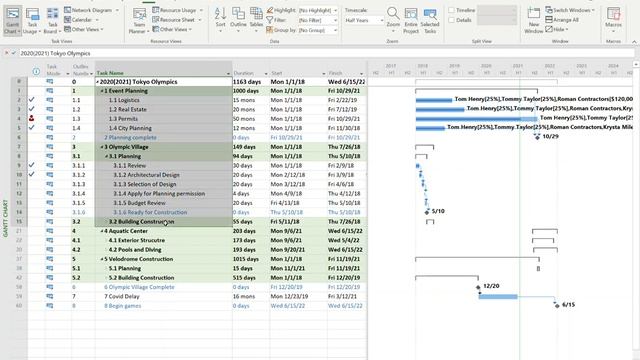Click the 5/10 milestone marker in Gantt chart
This screenshot has width=640, height=360.
427,212
